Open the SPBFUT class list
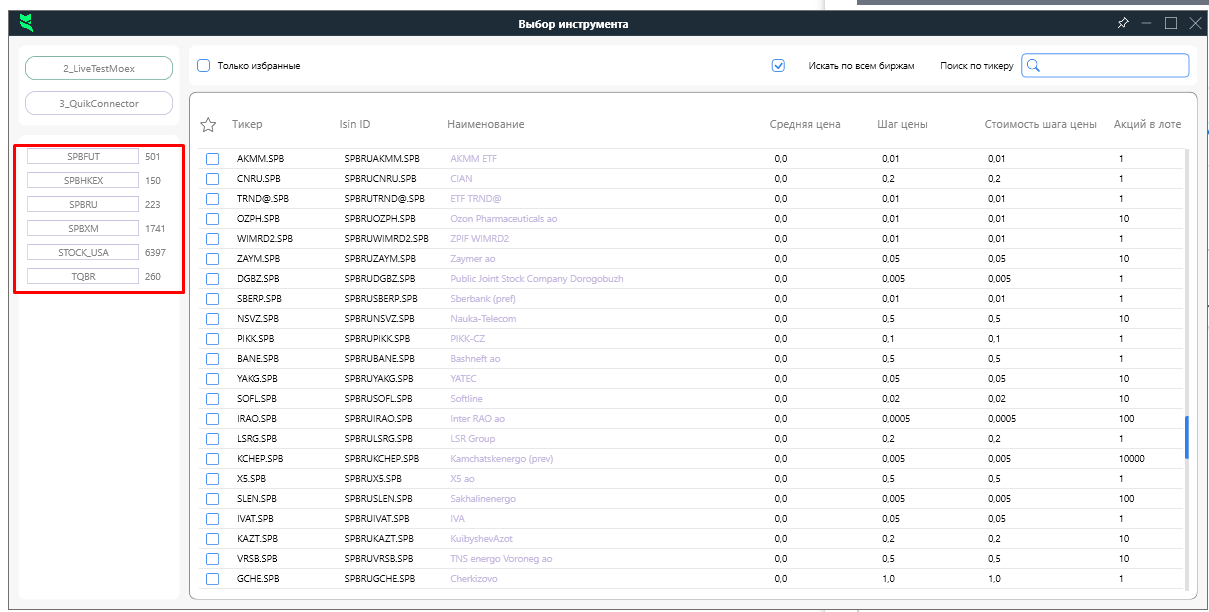Screen dimensions: 1209x612 [84, 157]
